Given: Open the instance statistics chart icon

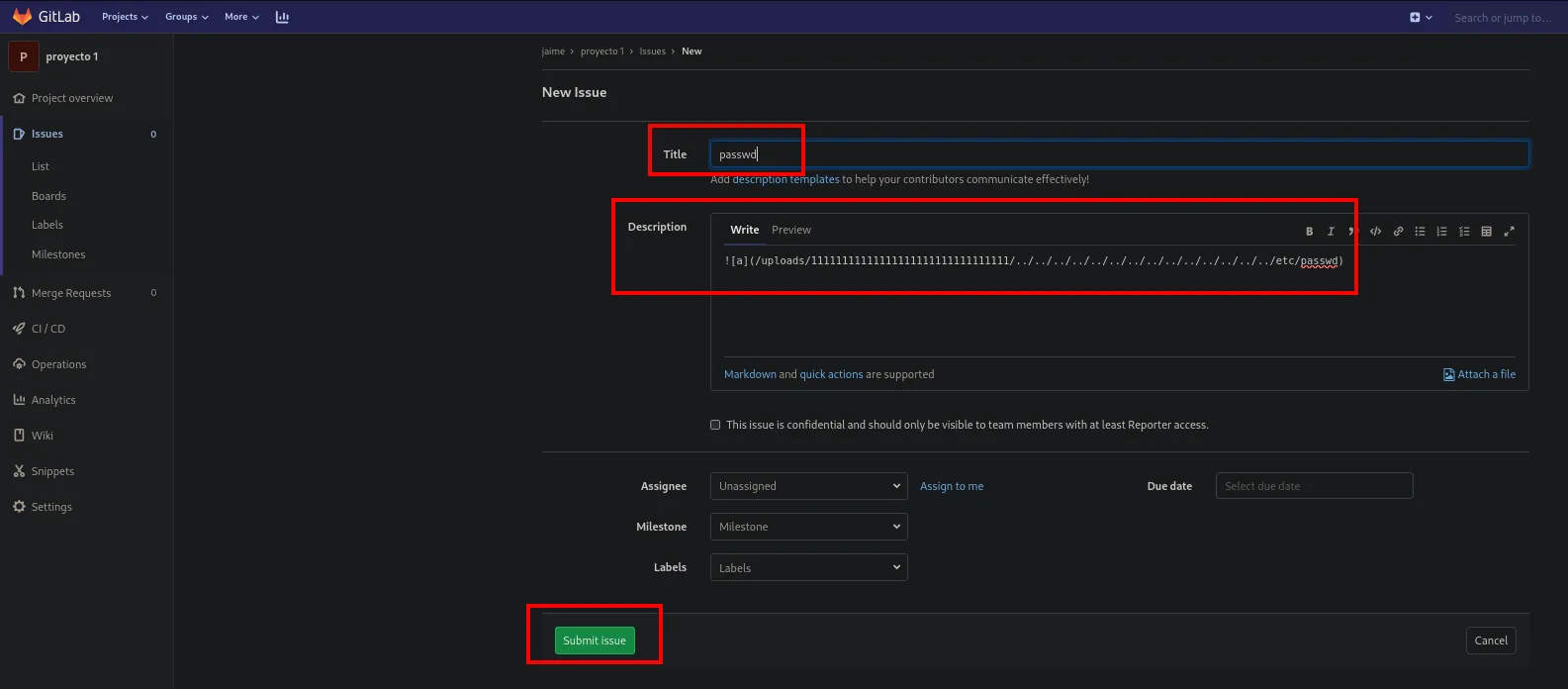Looking at the screenshot, I should point(282,17).
